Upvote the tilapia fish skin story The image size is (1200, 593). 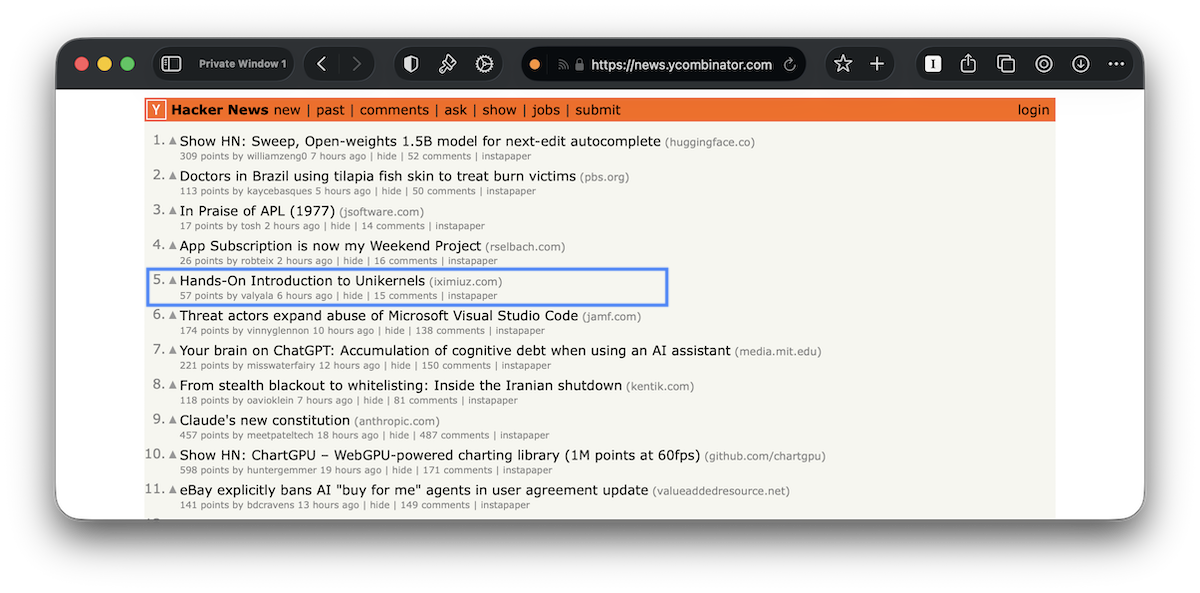tap(171, 174)
